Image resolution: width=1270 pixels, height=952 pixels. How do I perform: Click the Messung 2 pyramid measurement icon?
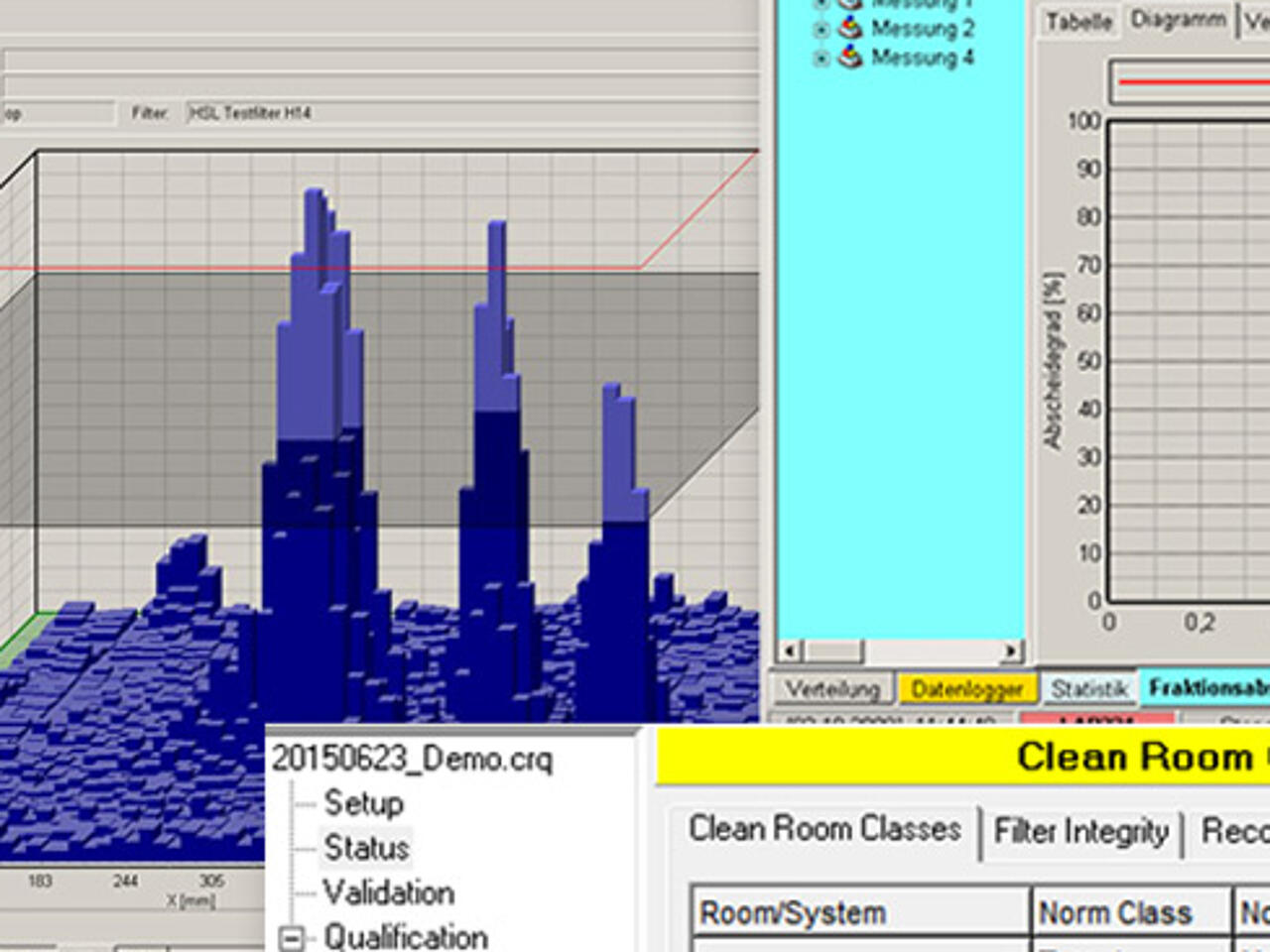(849, 30)
